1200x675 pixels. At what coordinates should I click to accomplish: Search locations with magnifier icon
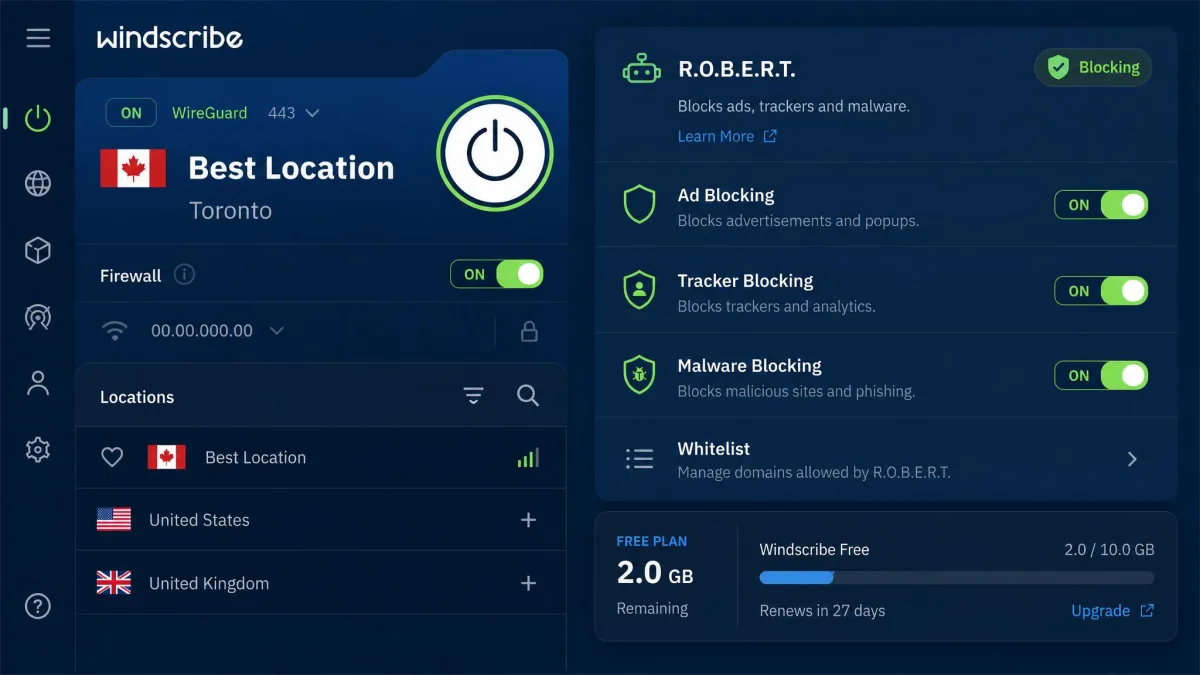528,396
